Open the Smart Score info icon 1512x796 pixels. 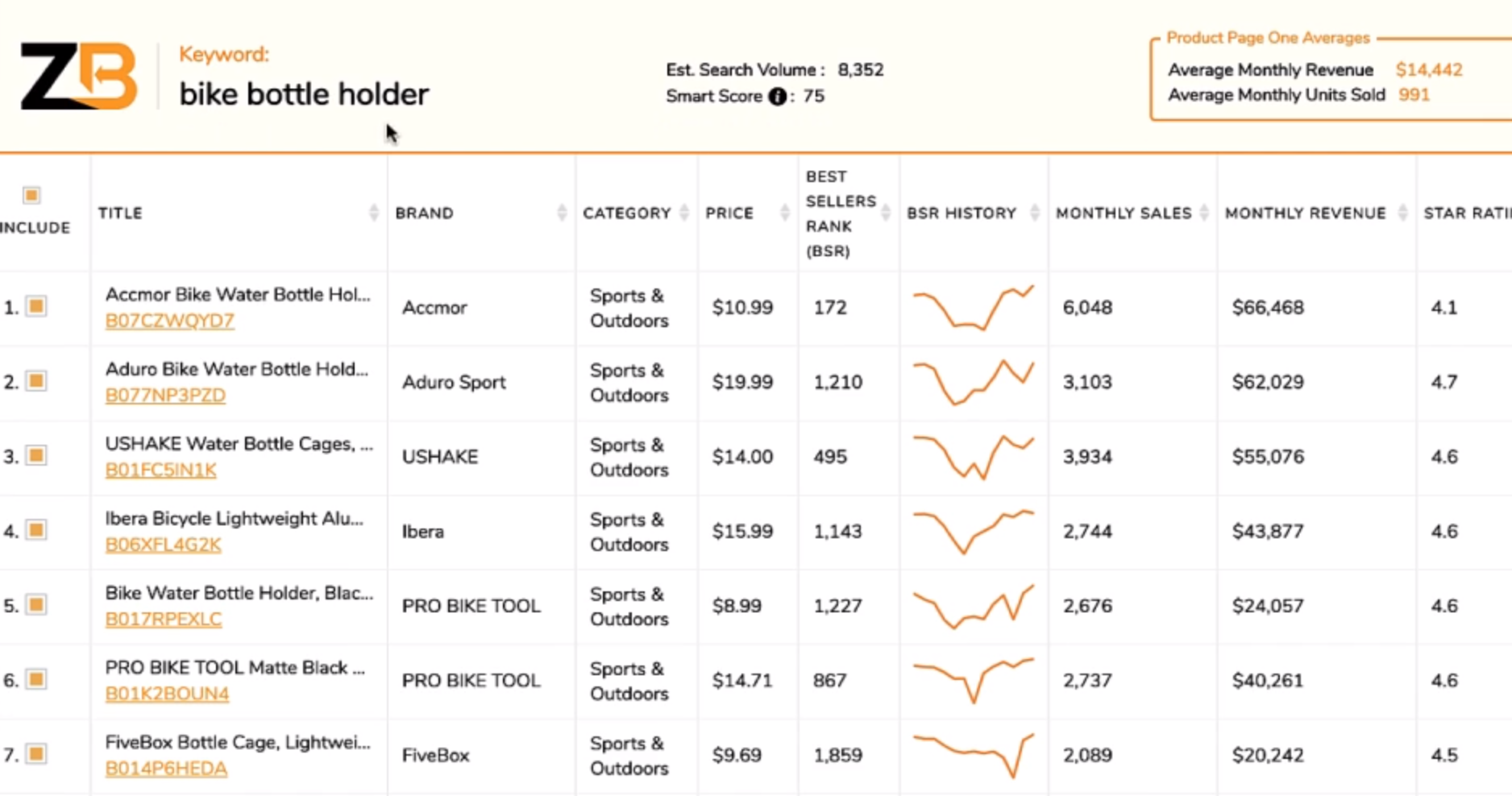[777, 97]
